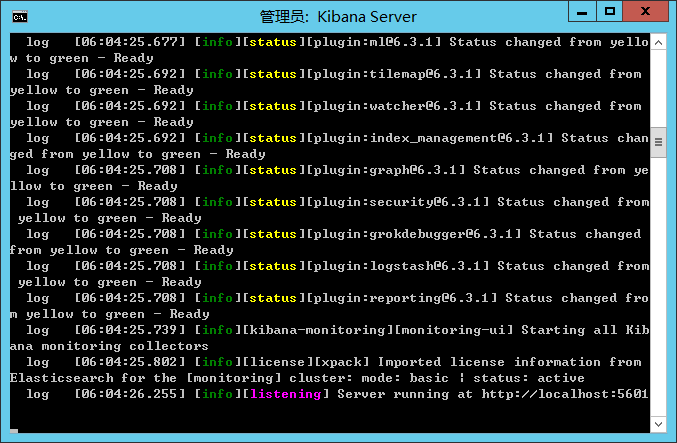Click the timestamp 06:04:25.739
Viewport: 677px width, 443px height.
pyautogui.click(x=130, y=330)
